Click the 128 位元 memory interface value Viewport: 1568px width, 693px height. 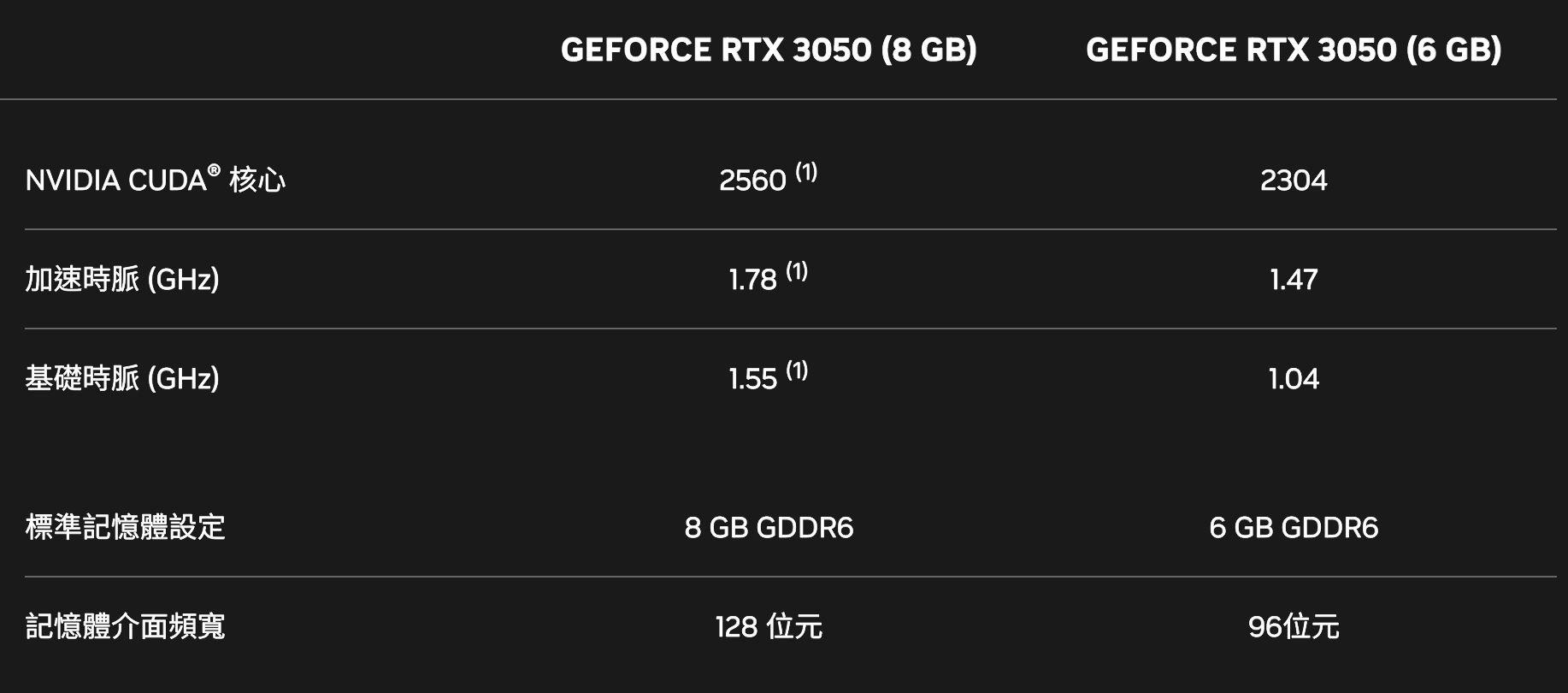pos(769,627)
